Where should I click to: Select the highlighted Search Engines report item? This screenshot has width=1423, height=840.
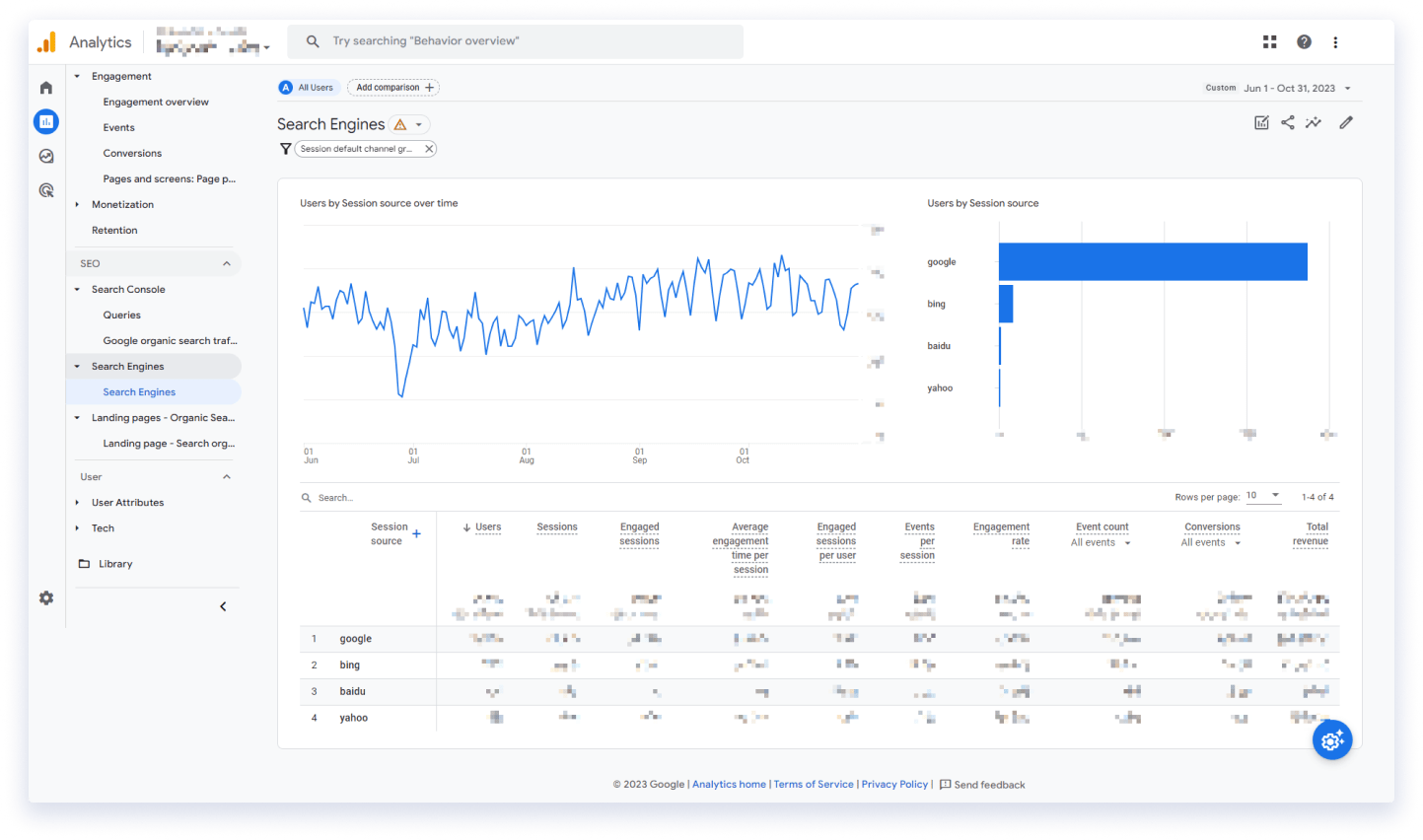coord(154,392)
